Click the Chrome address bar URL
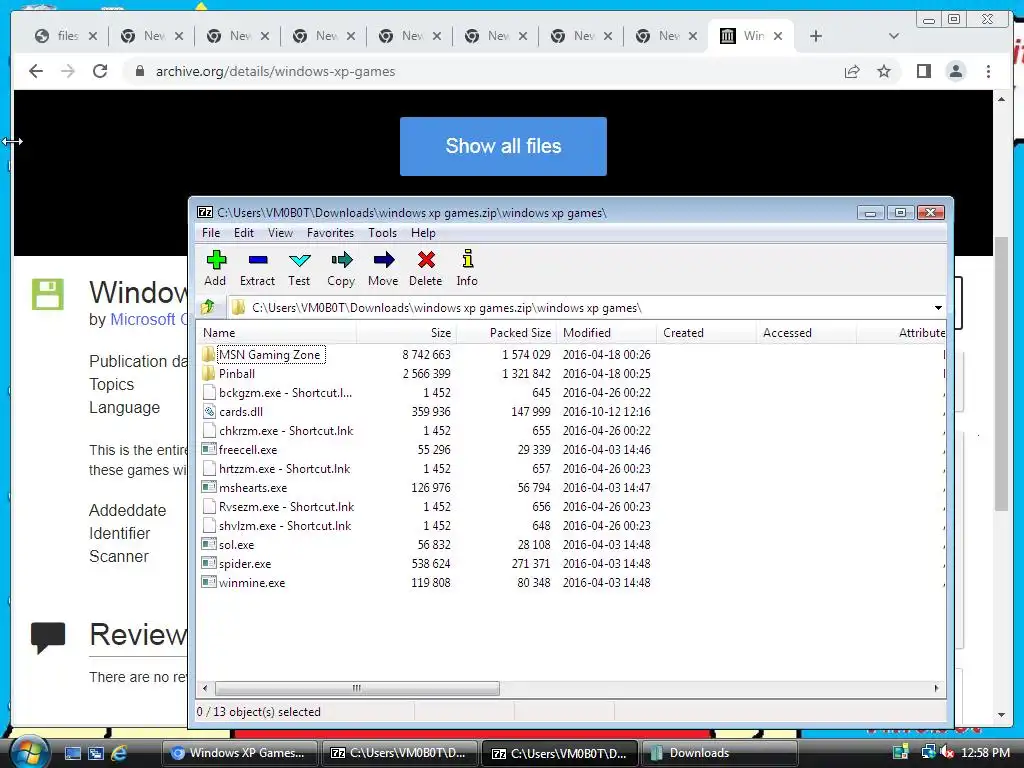 pos(275,71)
